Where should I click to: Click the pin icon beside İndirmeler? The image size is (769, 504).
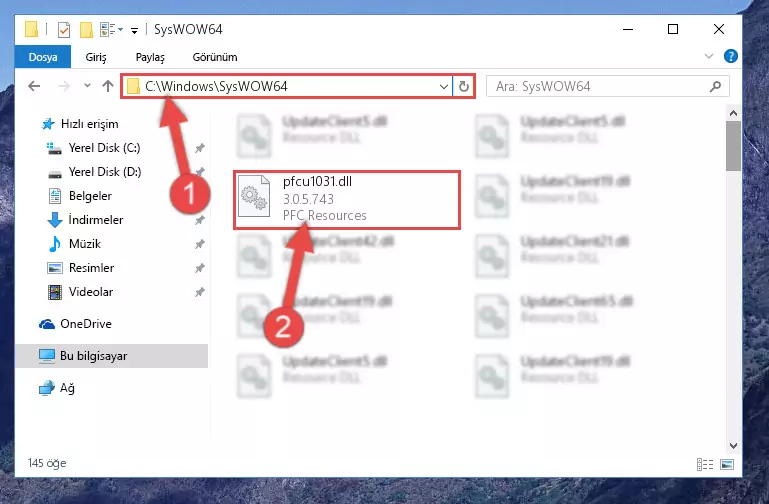[200, 220]
